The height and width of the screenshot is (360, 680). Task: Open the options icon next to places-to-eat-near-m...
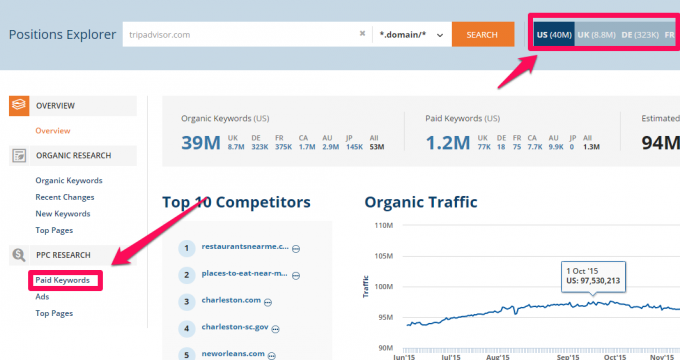tap(296, 276)
